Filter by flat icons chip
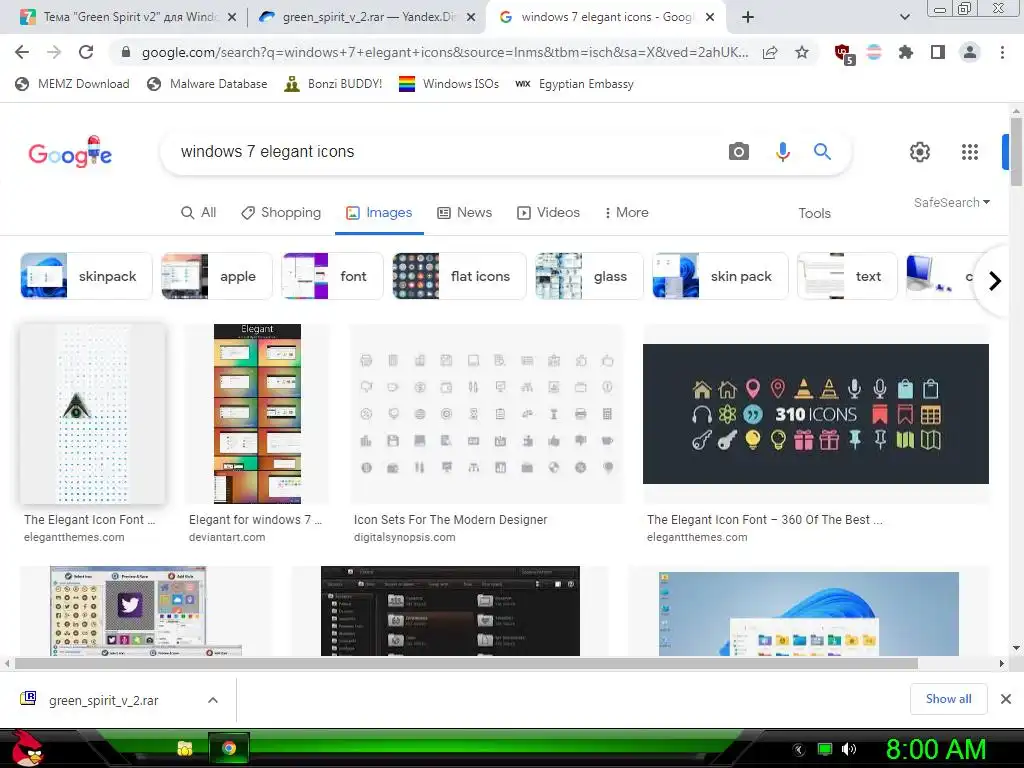 point(459,276)
